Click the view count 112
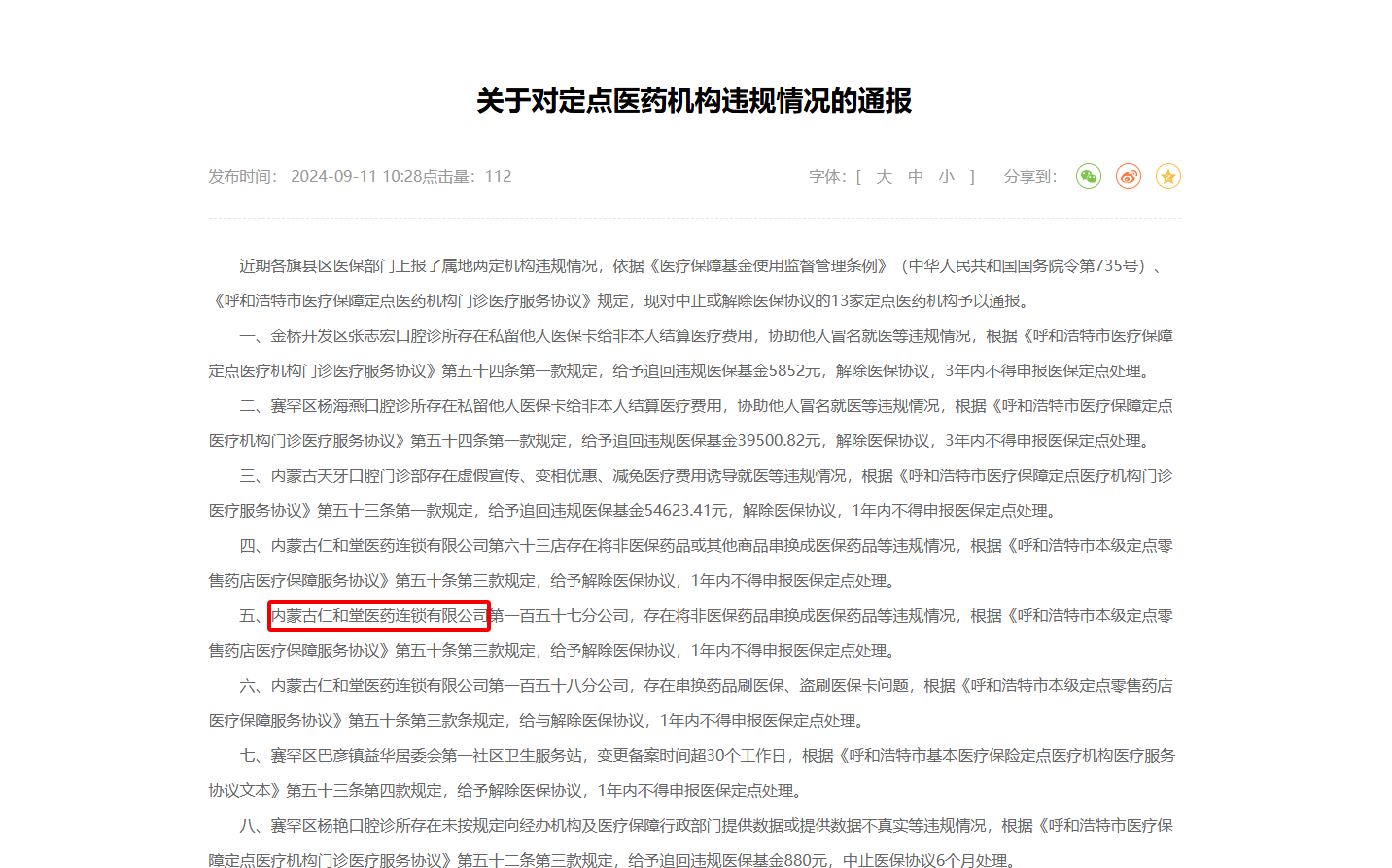Screen dimensions: 1392x868 pyautogui.click(x=498, y=177)
